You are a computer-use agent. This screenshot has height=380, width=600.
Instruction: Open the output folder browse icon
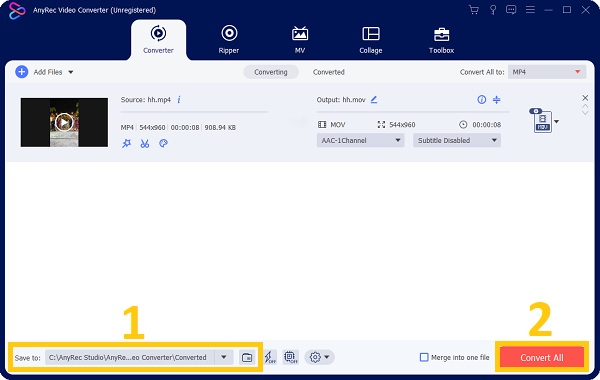coord(247,357)
